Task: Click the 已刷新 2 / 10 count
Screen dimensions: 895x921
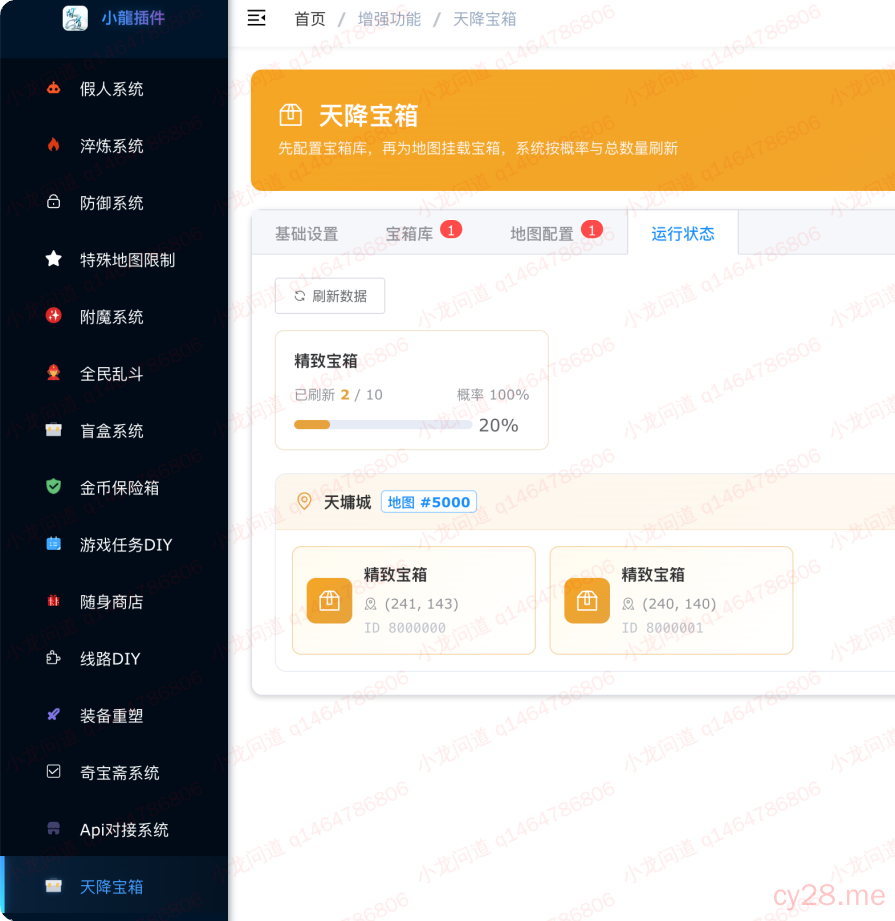Action: pyautogui.click(x=338, y=395)
